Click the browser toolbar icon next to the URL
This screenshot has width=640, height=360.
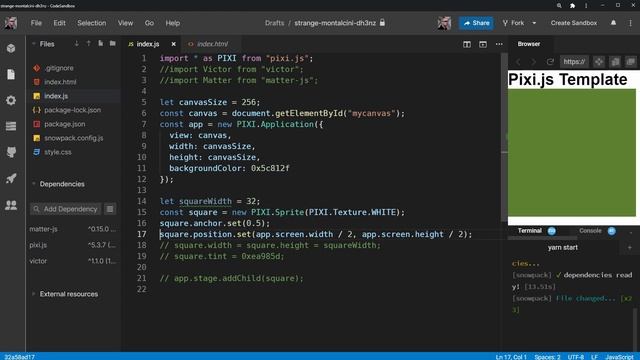tap(599, 62)
